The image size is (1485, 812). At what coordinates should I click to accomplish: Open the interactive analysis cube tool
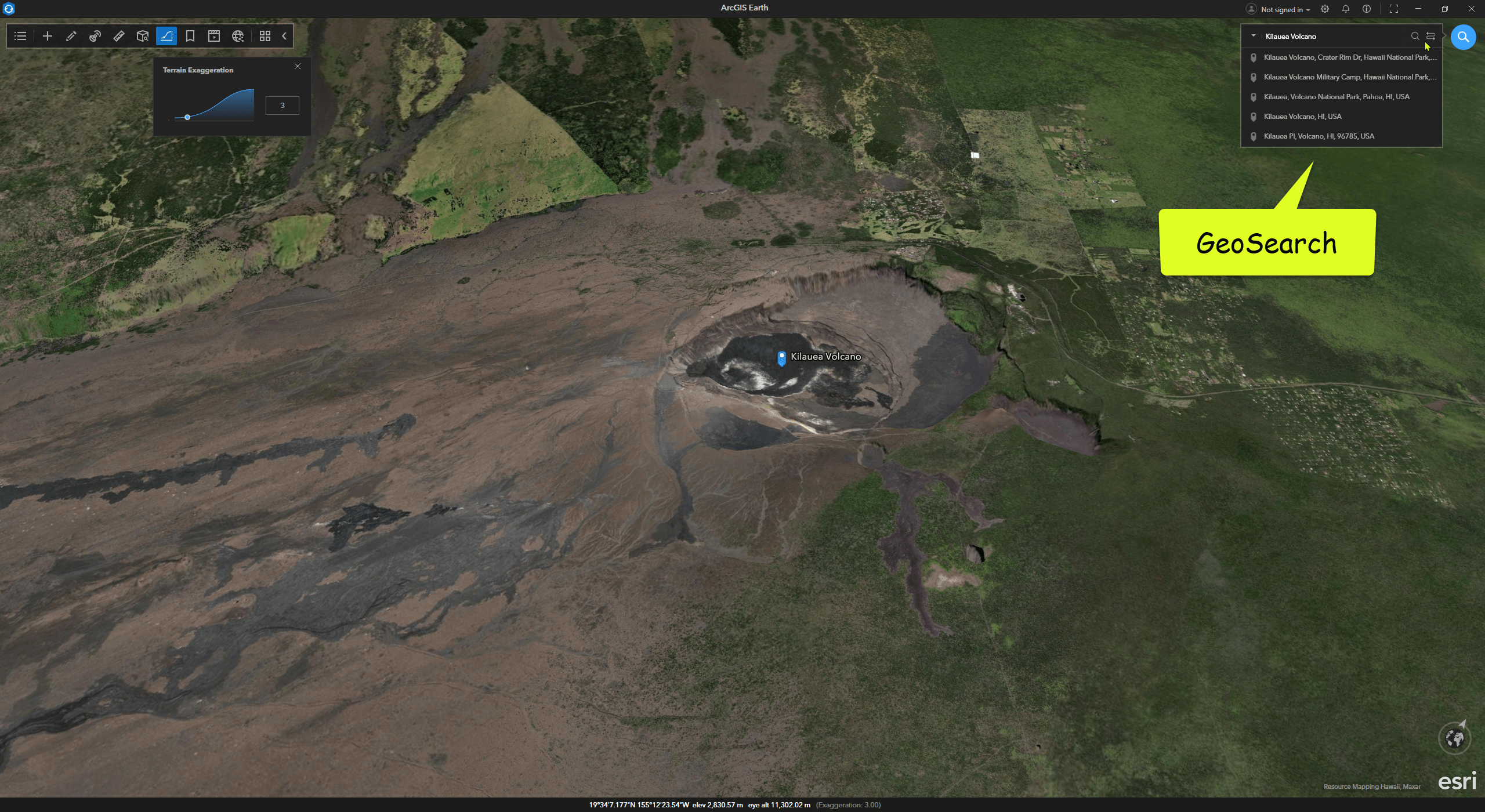tap(143, 36)
